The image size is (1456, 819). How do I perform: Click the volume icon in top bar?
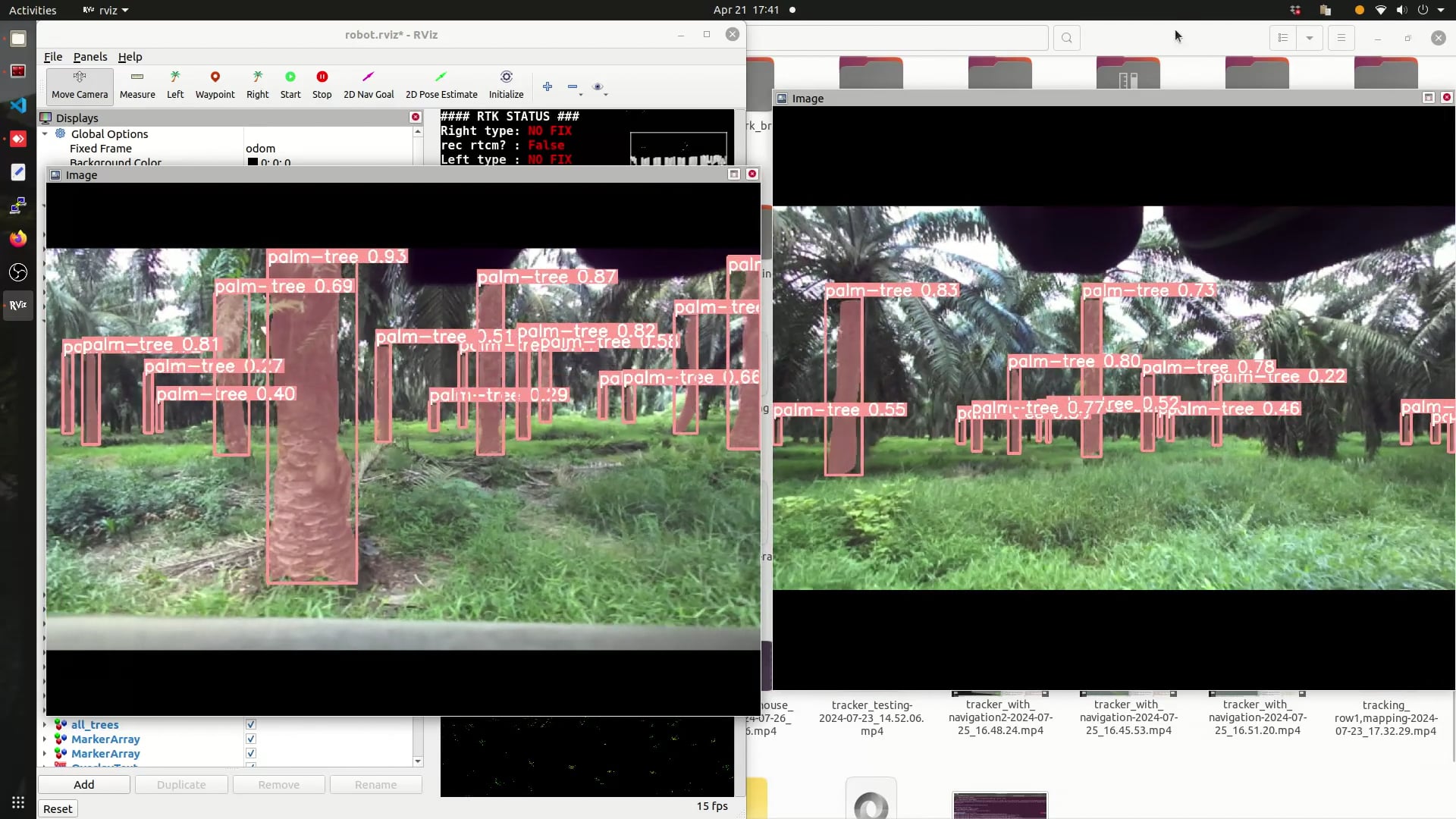tap(1401, 10)
